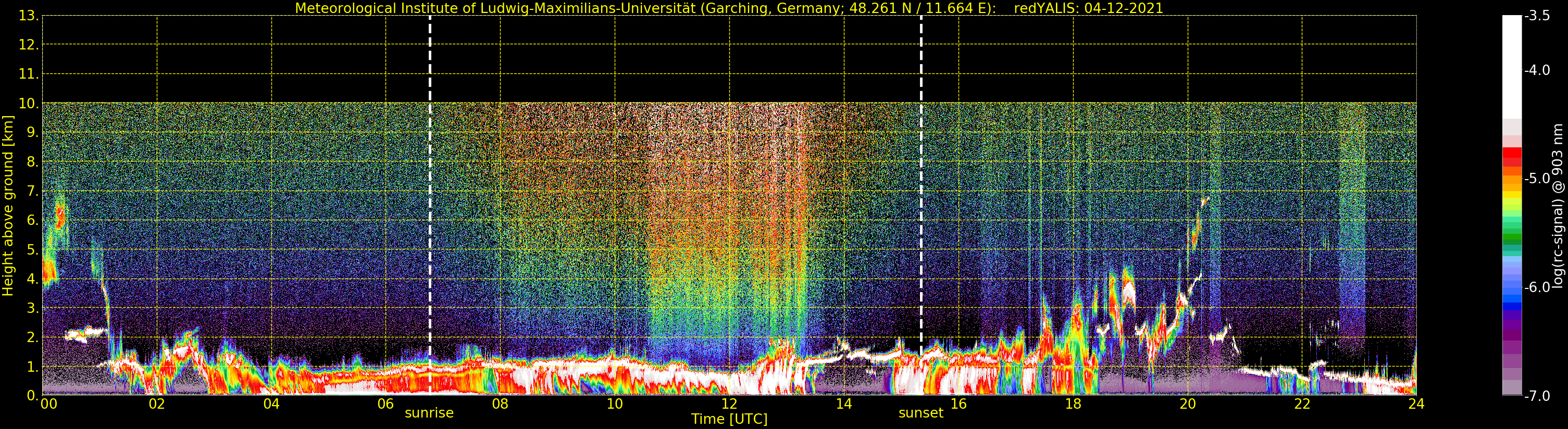This screenshot has width=1568, height=429.
Task: Click the height-axis tick label '13.'
Action: click(x=29, y=16)
